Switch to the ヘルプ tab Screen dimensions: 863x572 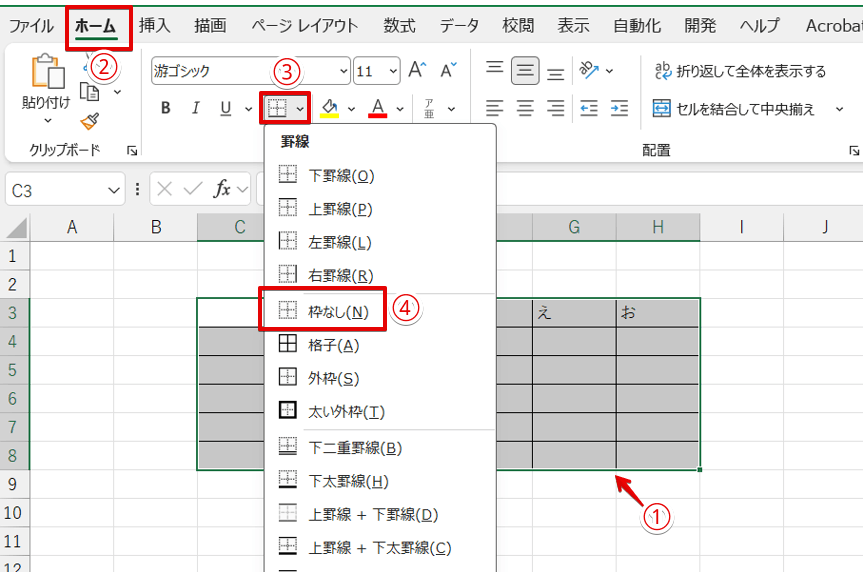(760, 25)
